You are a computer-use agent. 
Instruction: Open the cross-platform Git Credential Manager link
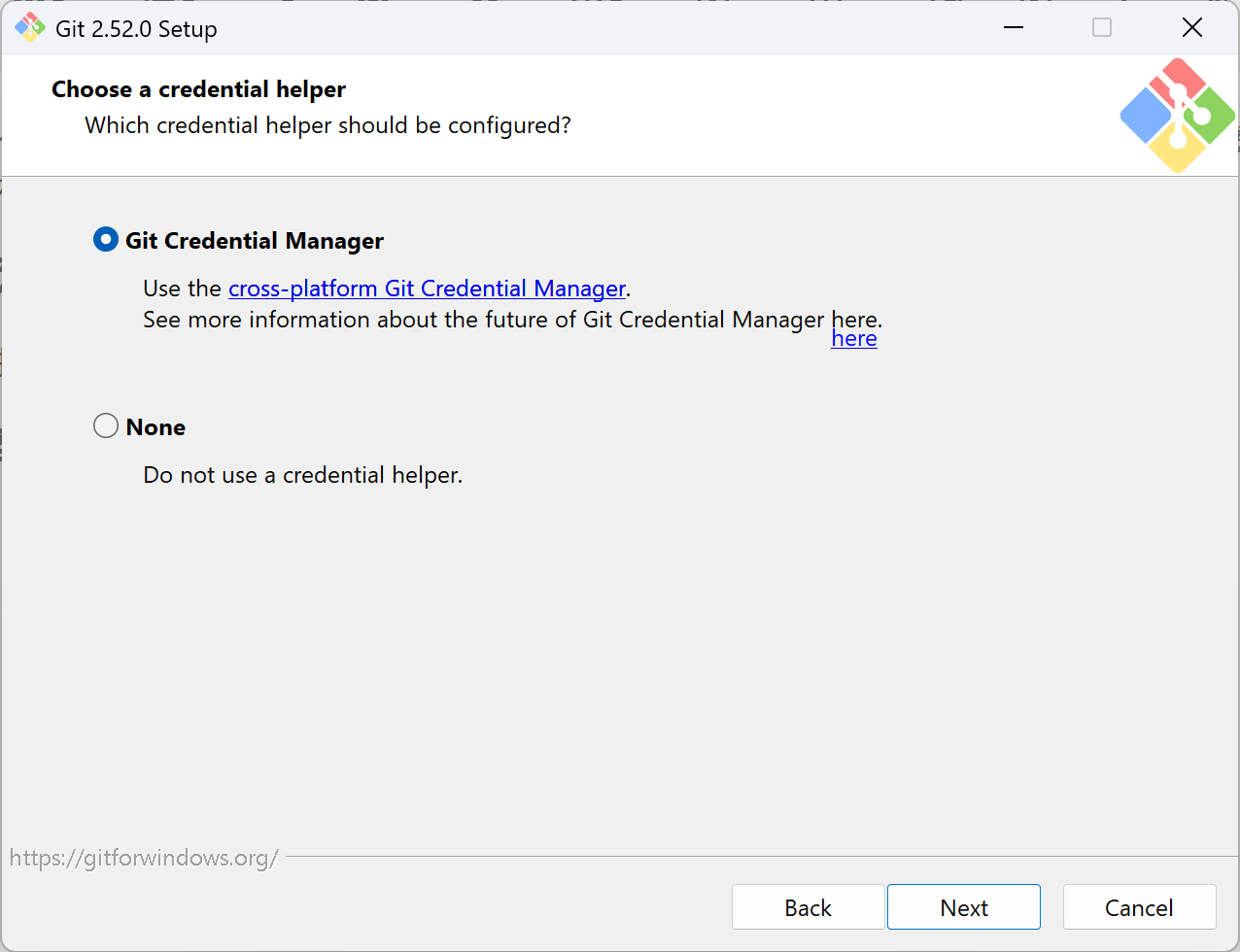427,289
